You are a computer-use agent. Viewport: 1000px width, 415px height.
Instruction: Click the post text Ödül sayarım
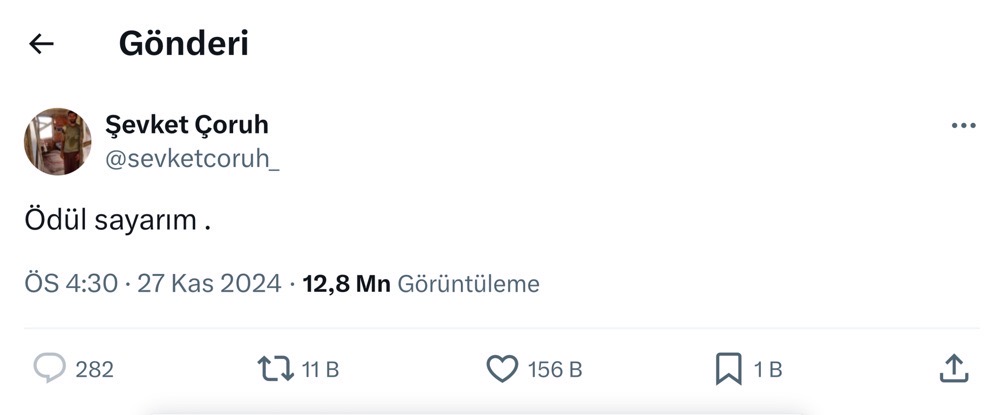[x=117, y=222]
